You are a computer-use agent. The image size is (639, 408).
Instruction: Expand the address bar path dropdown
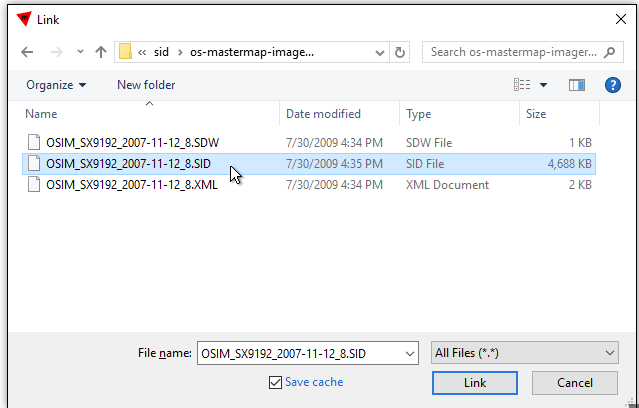click(x=379, y=52)
